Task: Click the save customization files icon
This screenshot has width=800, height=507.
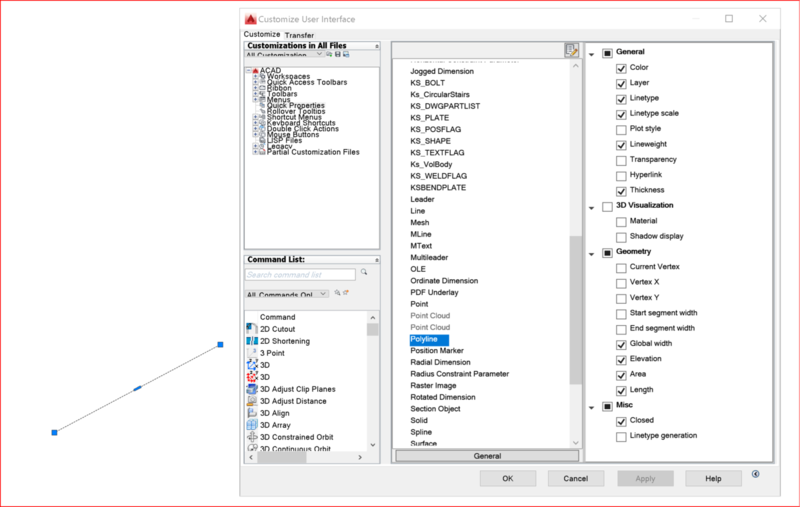Action: (338, 54)
